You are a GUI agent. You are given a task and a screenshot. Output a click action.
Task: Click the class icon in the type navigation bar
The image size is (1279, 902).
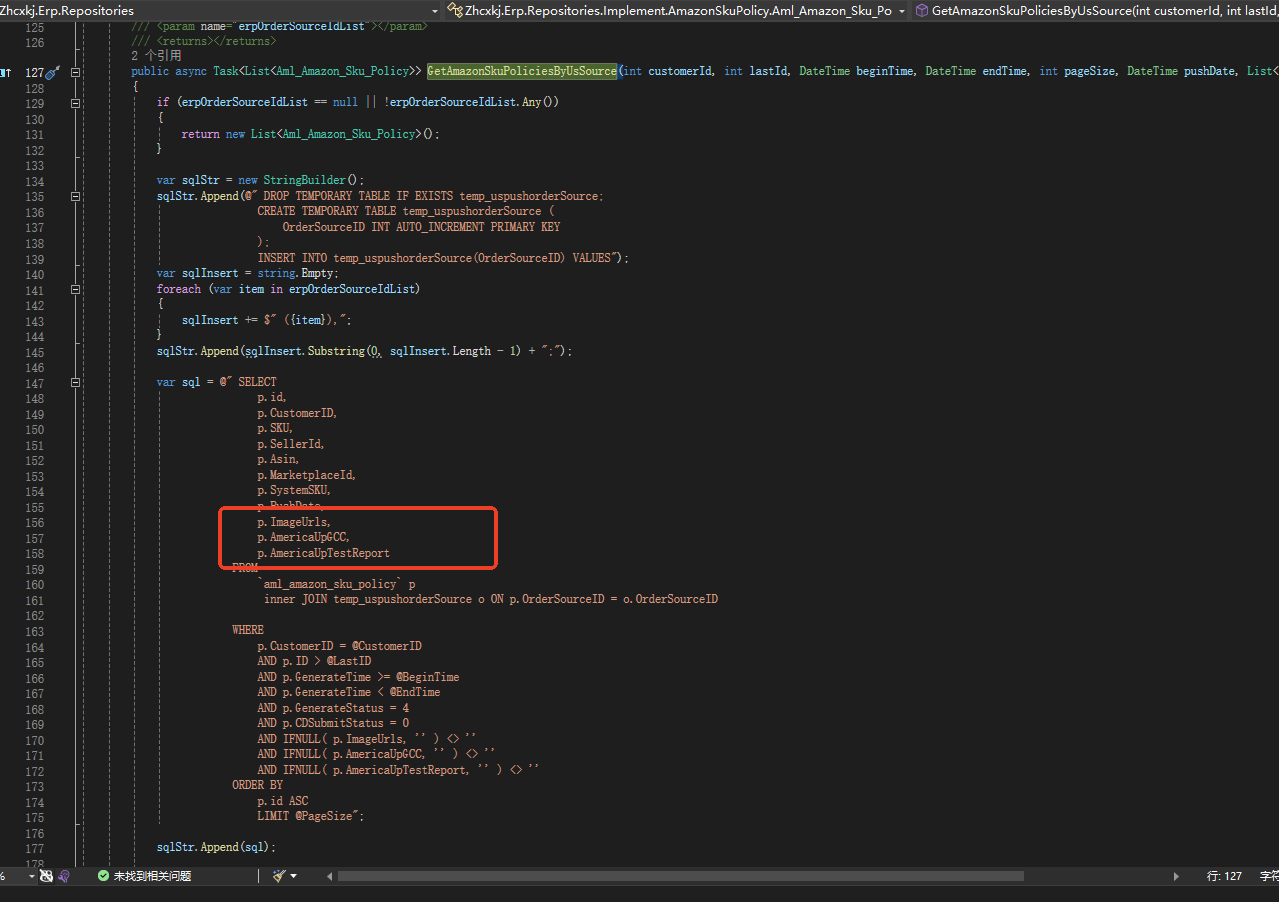pos(455,10)
